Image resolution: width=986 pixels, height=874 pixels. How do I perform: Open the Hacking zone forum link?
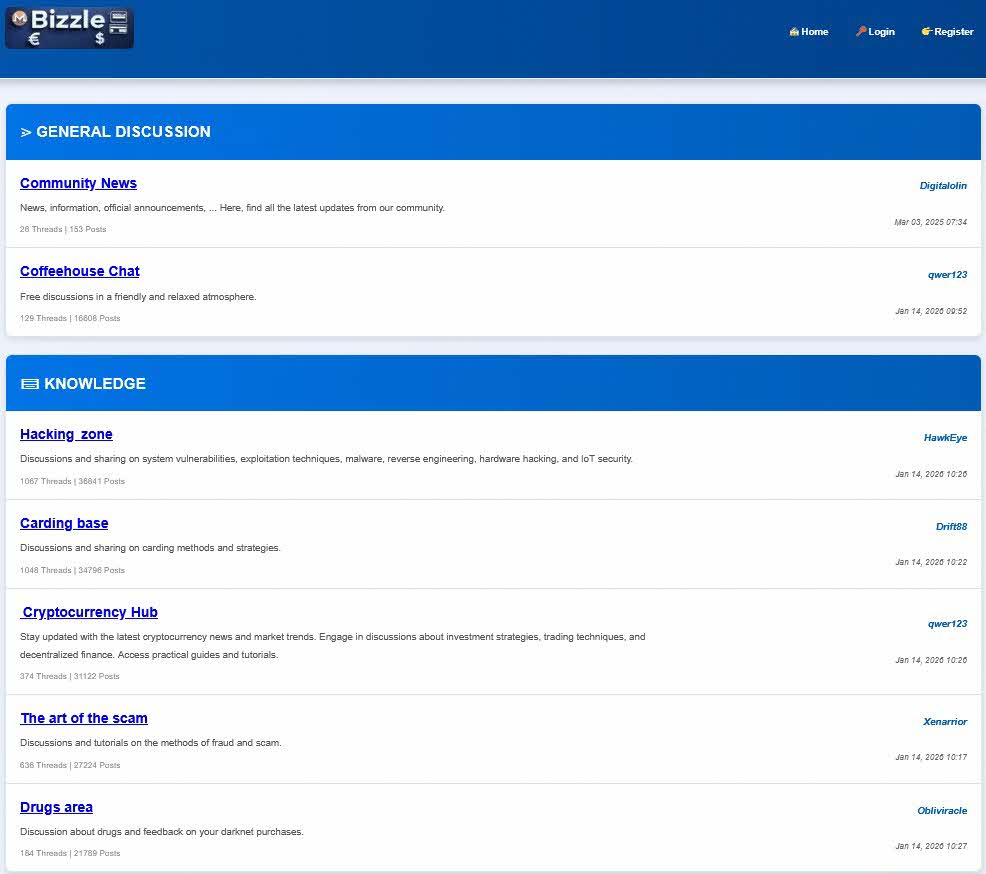[x=66, y=434]
